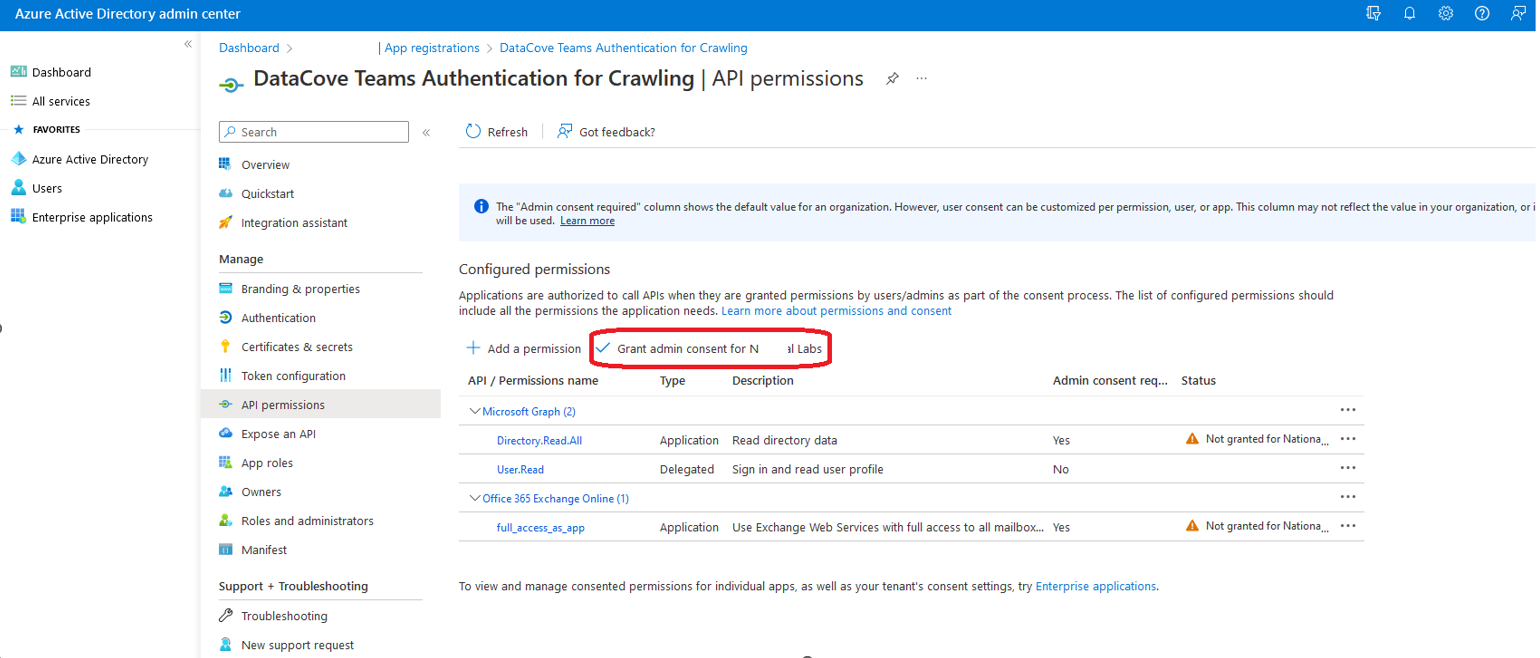This screenshot has height=658, width=1540.
Task: Collapse the app registration side menu
Action: [x=426, y=132]
